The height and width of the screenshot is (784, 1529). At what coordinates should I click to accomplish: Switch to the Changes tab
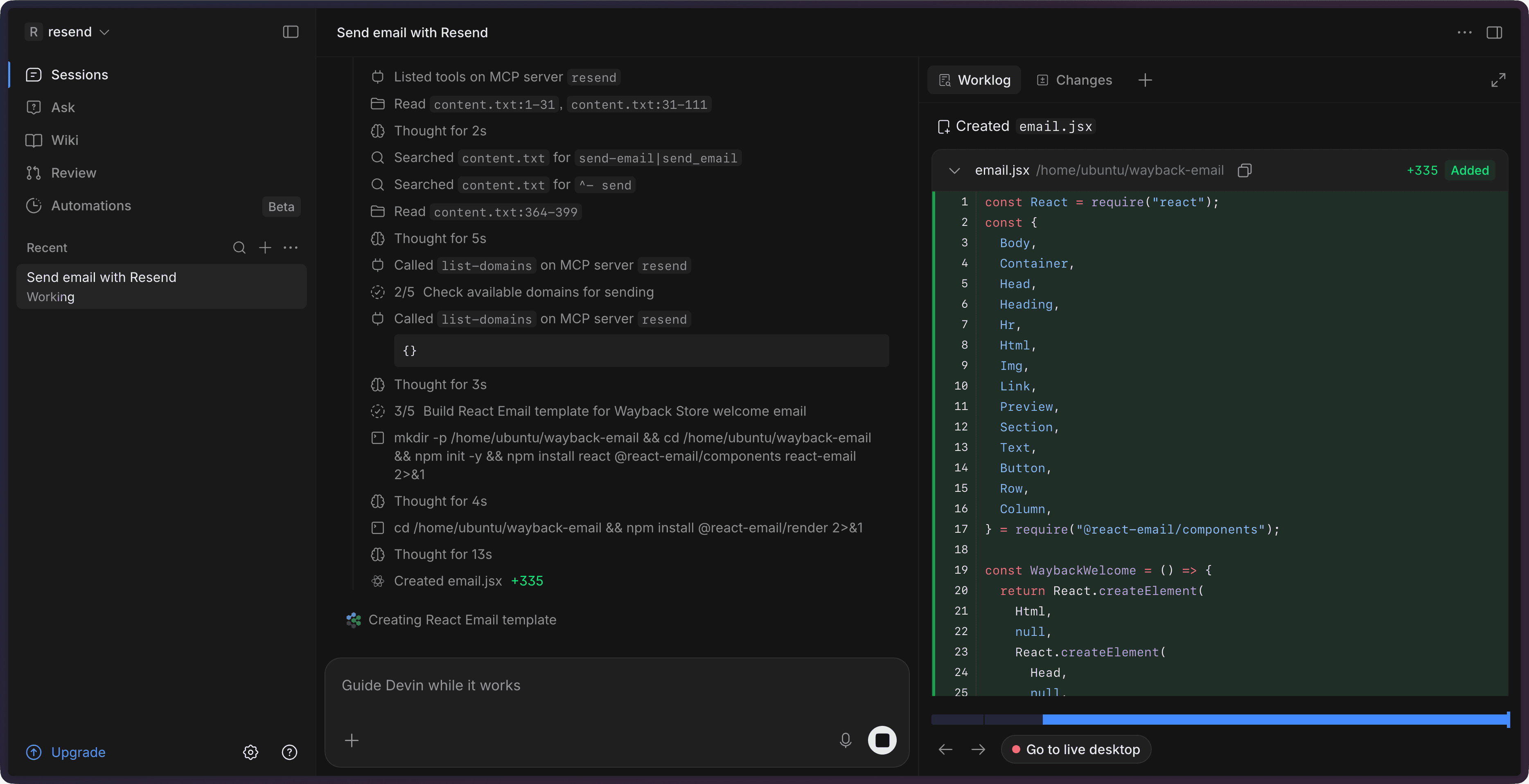click(x=1074, y=80)
